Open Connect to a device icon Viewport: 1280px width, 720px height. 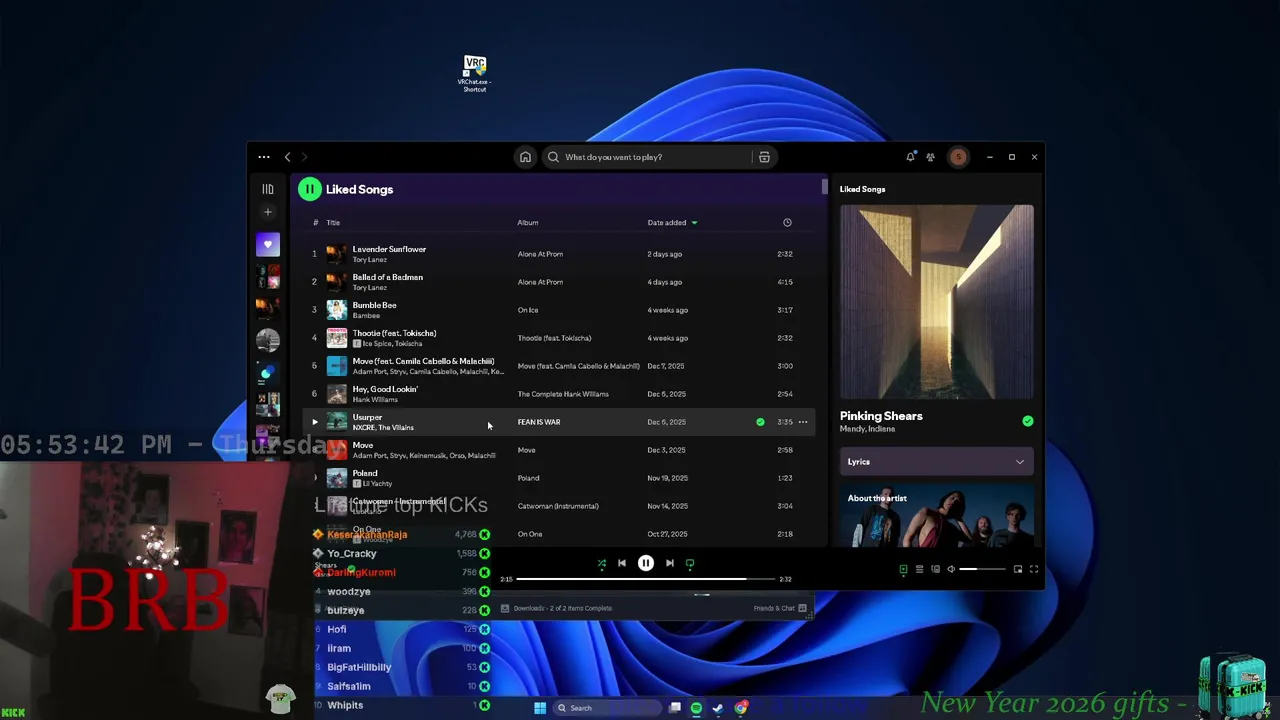(x=935, y=569)
